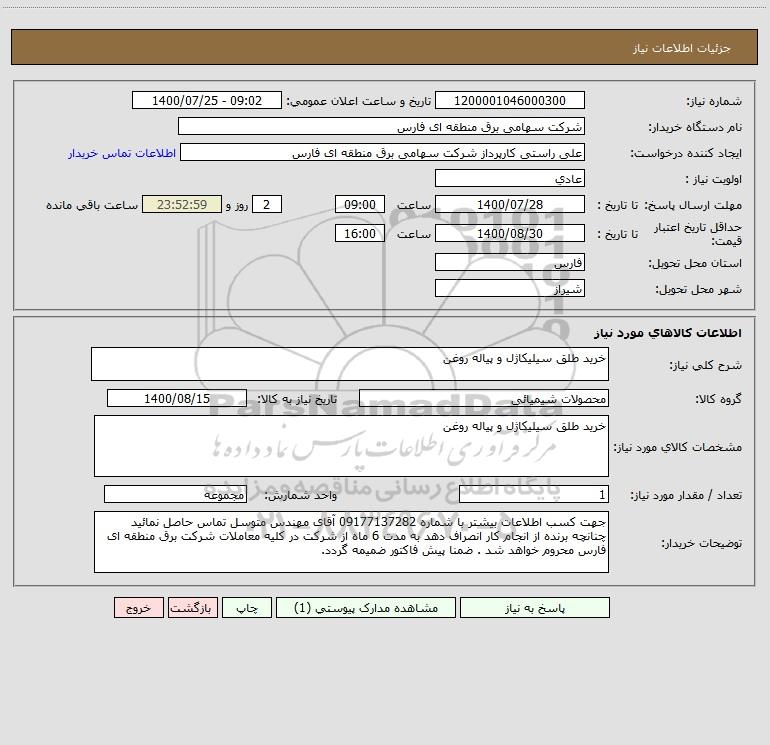Click the label شماره نیاز

pyautogui.click(x=714, y=102)
